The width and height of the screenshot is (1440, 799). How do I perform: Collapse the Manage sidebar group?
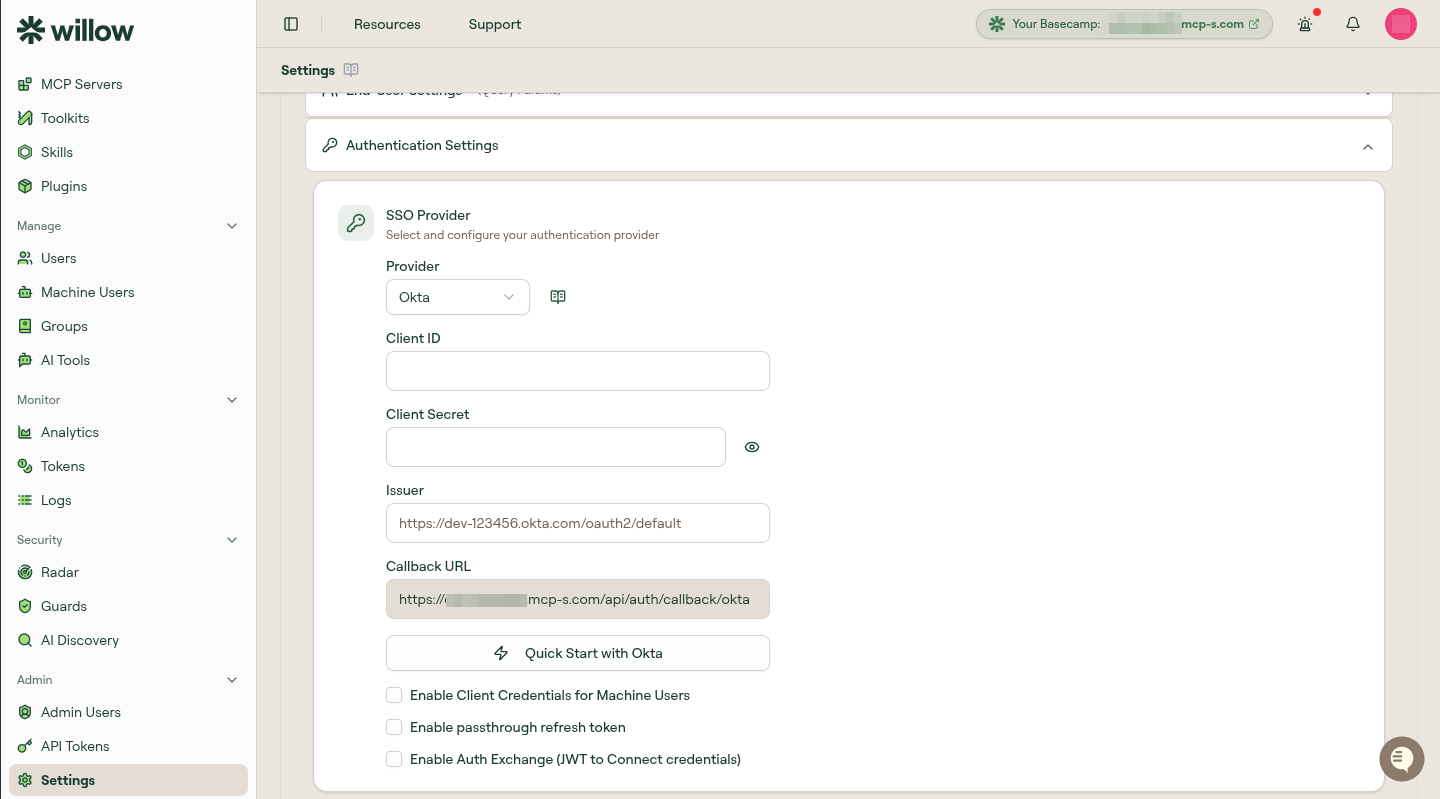pos(232,226)
